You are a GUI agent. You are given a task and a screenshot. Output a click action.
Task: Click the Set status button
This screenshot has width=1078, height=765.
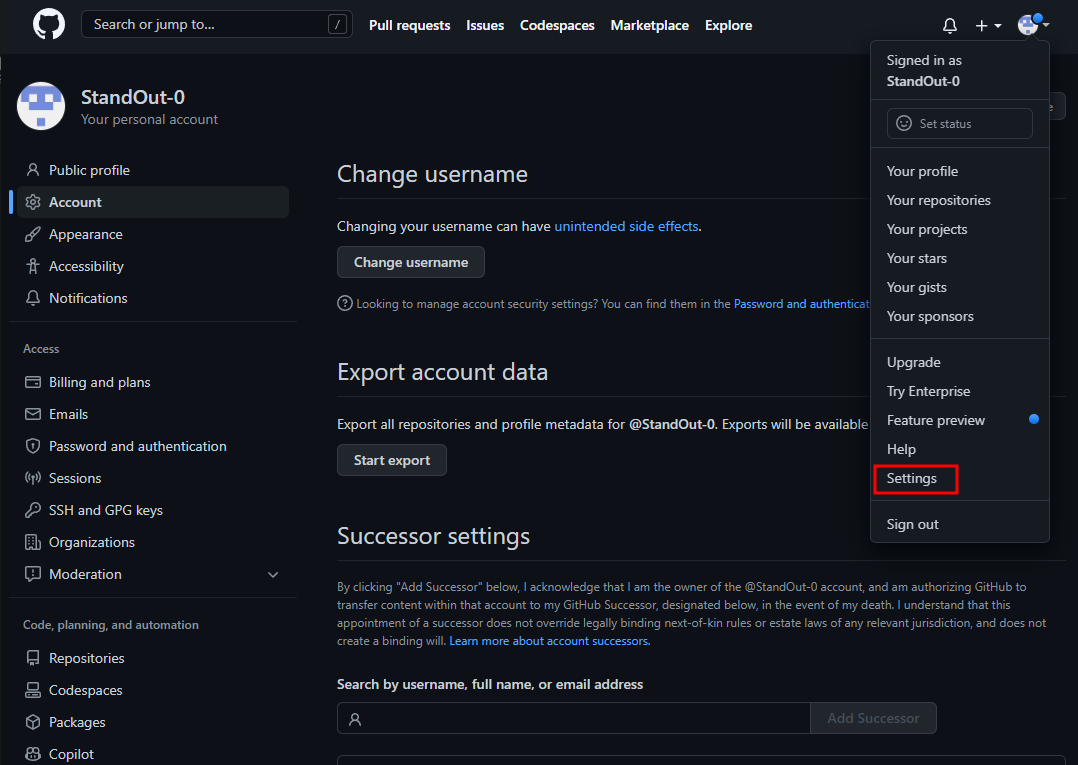pyautogui.click(x=960, y=124)
